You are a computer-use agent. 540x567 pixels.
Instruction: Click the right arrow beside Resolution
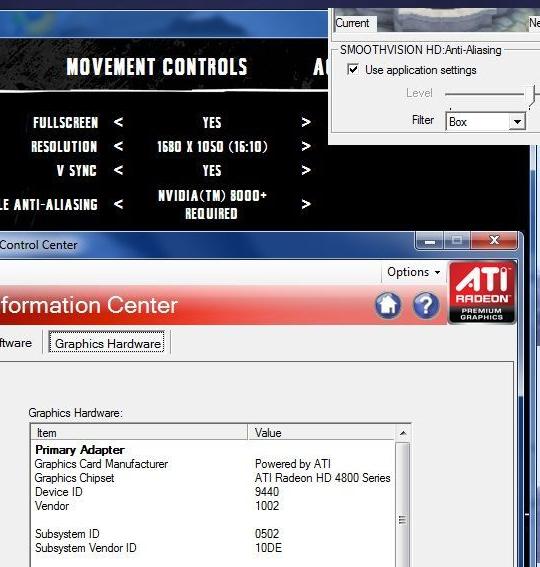[x=306, y=146]
